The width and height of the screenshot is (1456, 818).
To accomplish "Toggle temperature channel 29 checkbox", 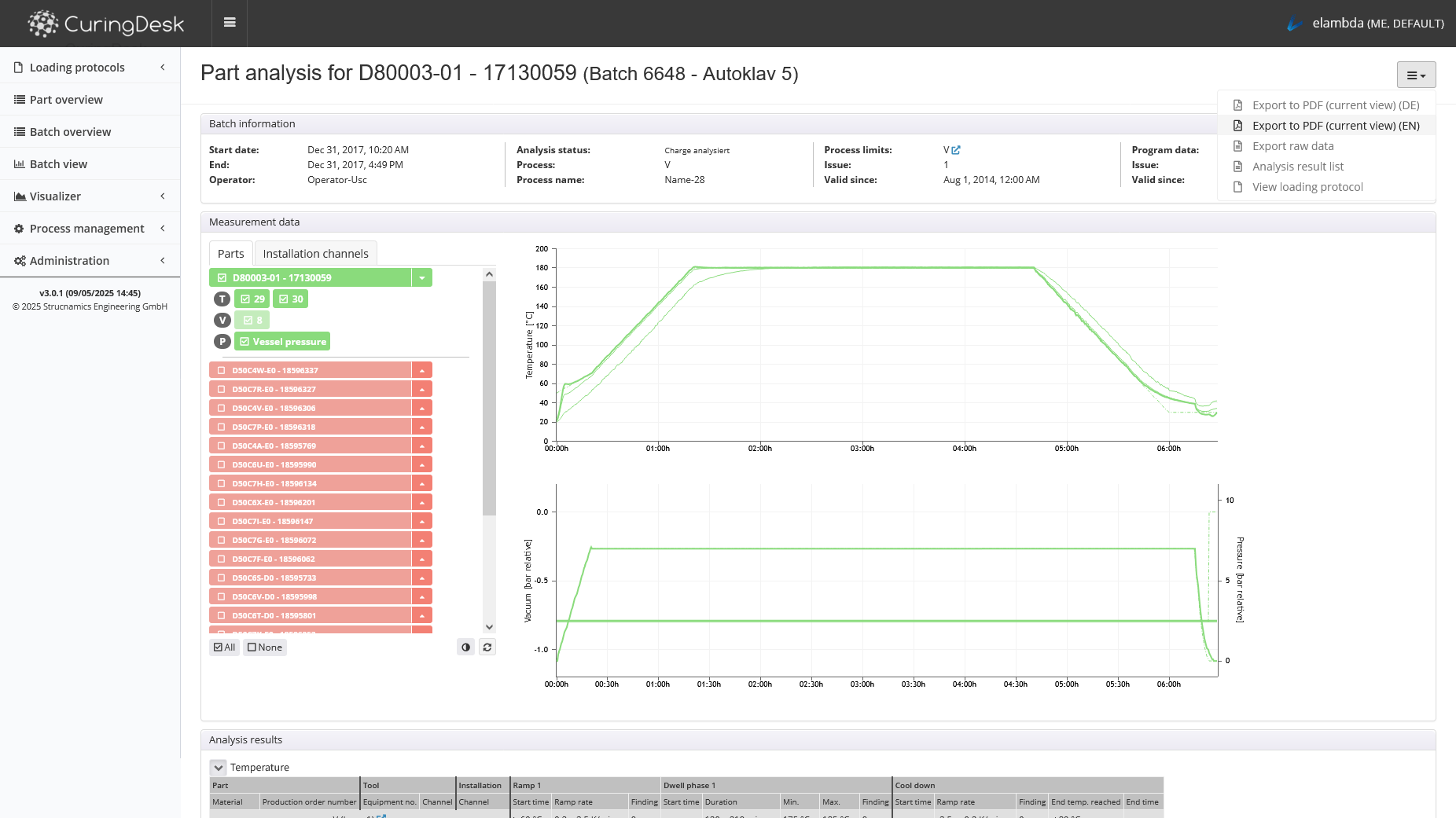I will pyautogui.click(x=252, y=299).
